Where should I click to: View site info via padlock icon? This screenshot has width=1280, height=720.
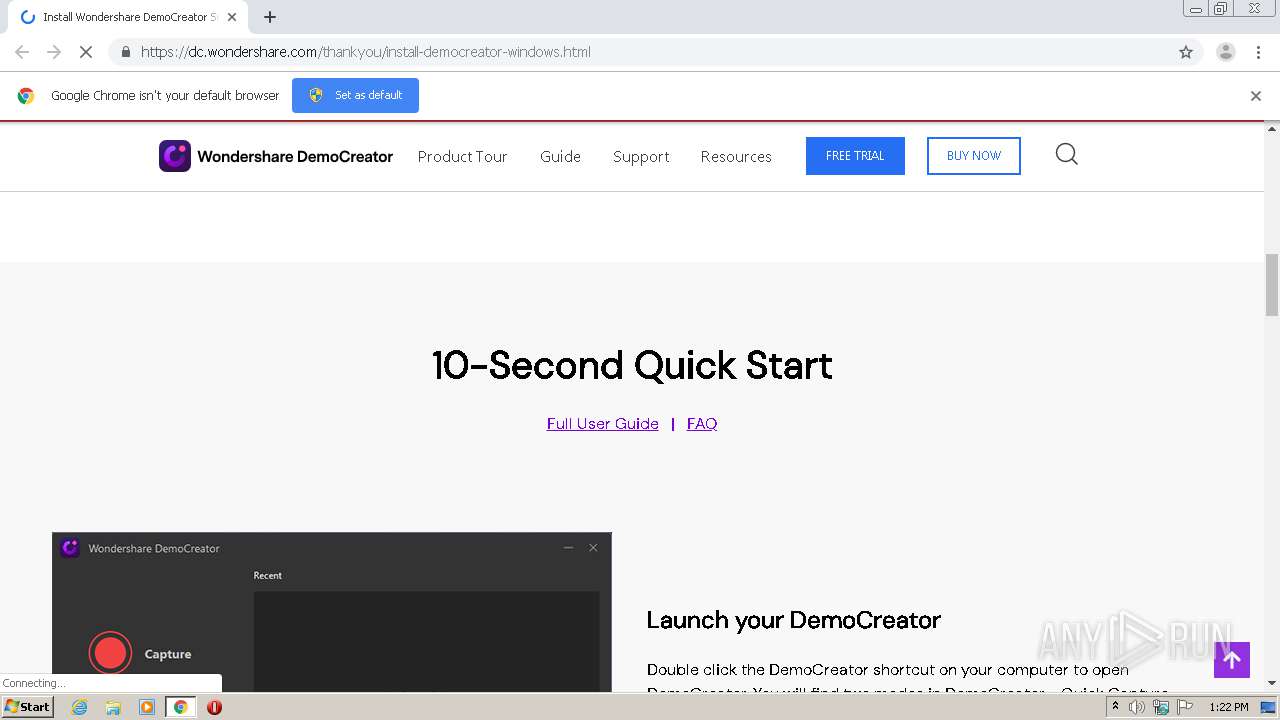125,52
